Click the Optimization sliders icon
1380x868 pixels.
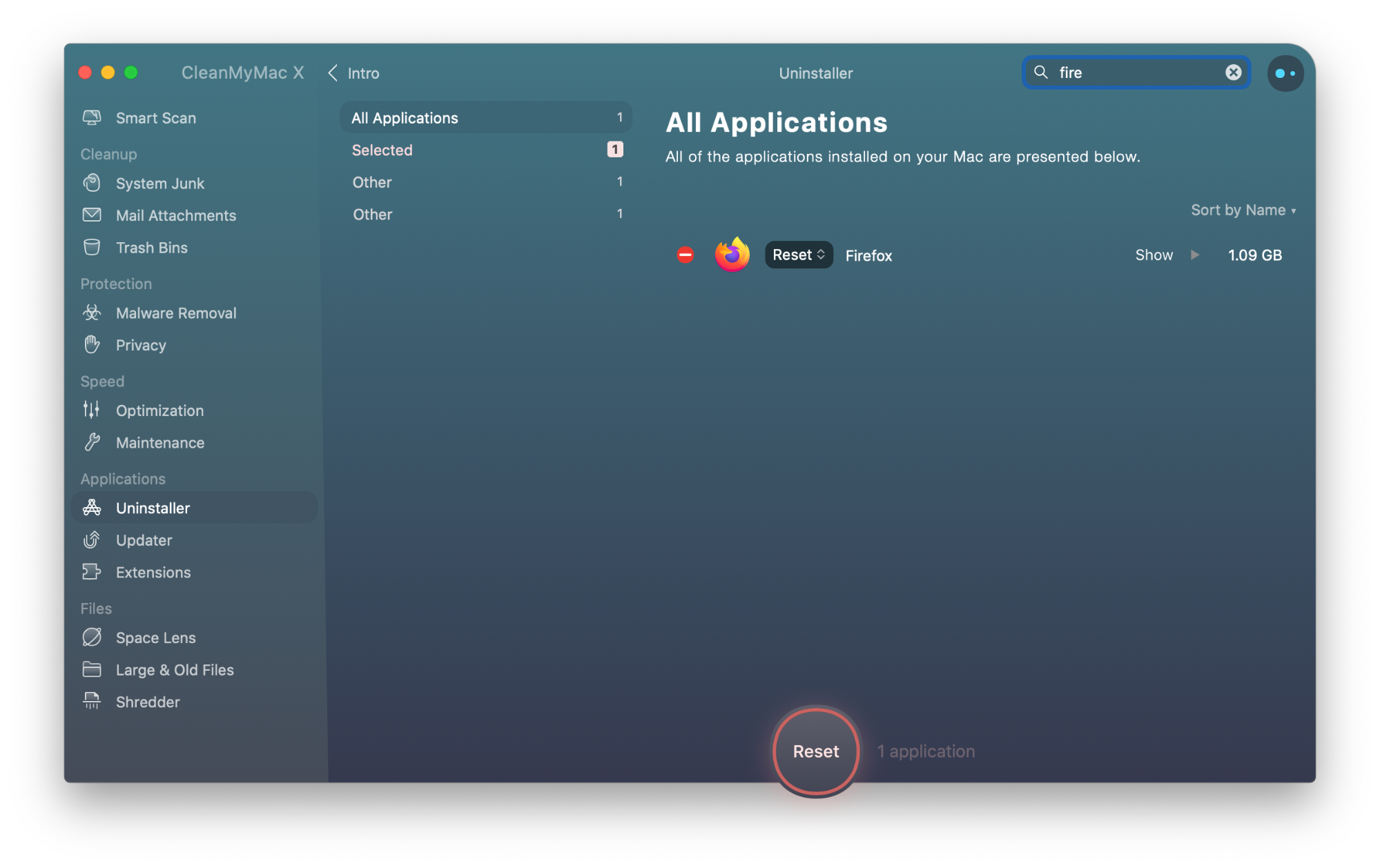pyautogui.click(x=91, y=410)
